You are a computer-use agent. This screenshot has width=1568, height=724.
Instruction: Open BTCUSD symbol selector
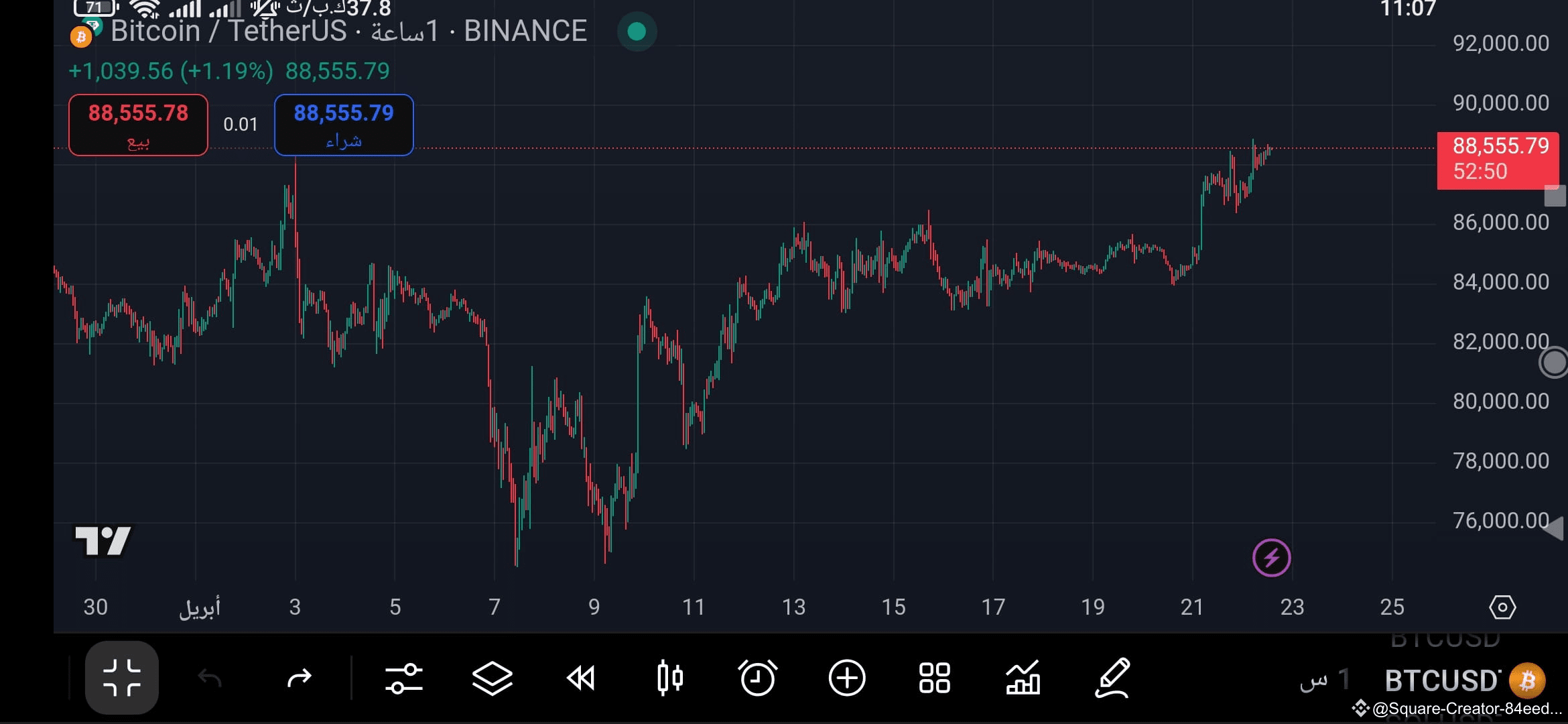[1465, 681]
